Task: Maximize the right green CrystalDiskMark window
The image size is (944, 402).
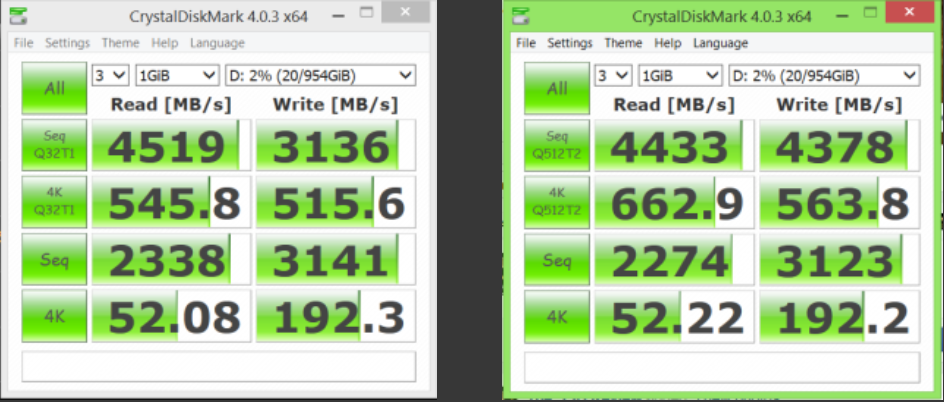Action: click(x=869, y=13)
